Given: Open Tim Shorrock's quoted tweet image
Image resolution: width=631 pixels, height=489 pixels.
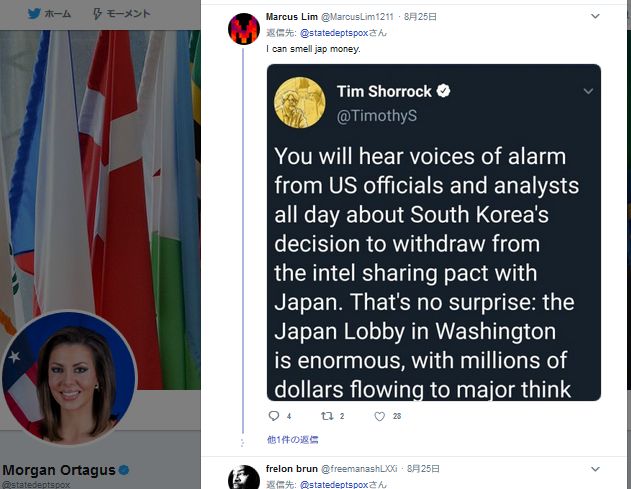Looking at the screenshot, I should pos(434,232).
